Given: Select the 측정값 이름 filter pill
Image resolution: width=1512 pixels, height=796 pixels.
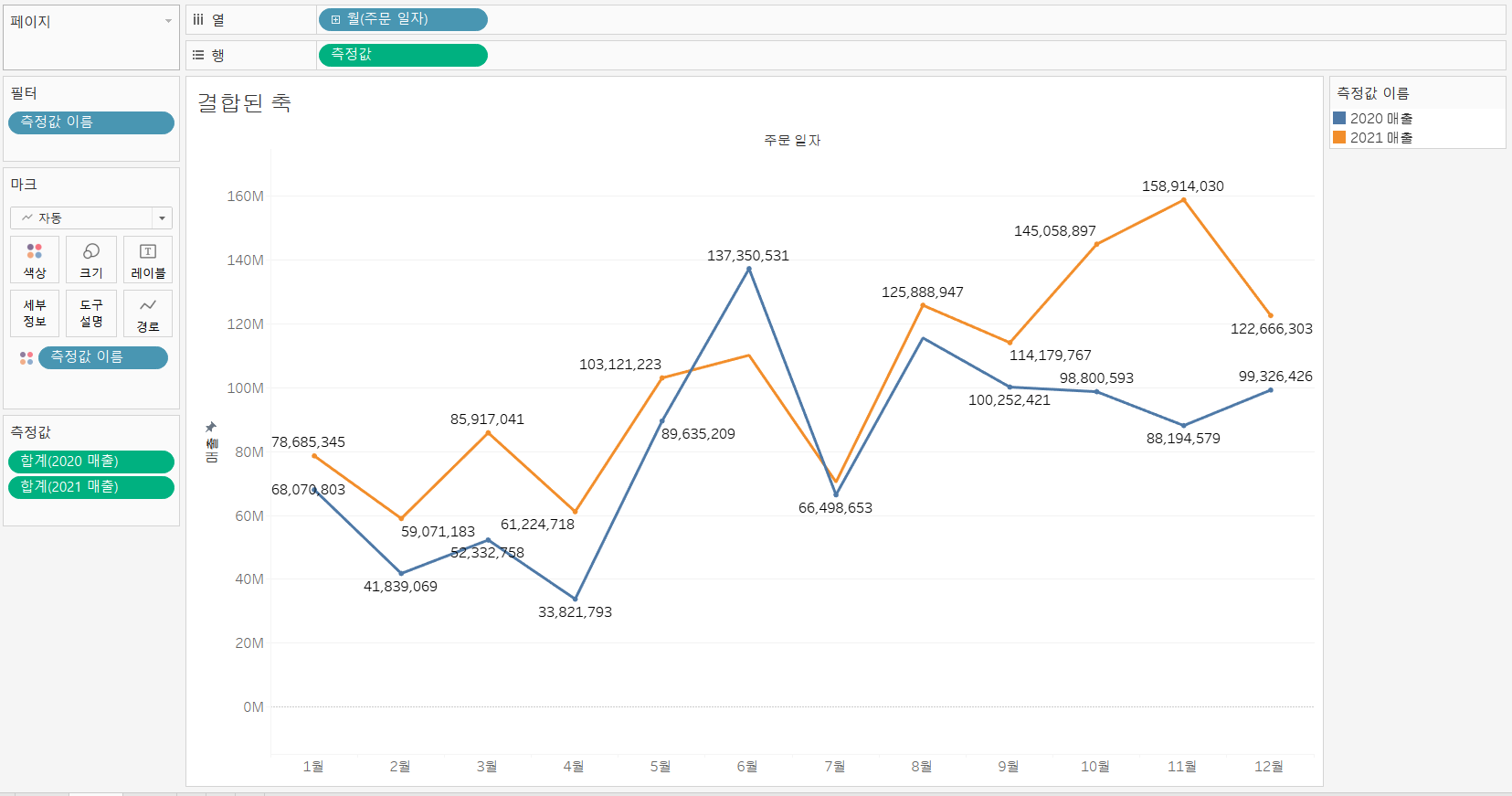Looking at the screenshot, I should click(91, 122).
